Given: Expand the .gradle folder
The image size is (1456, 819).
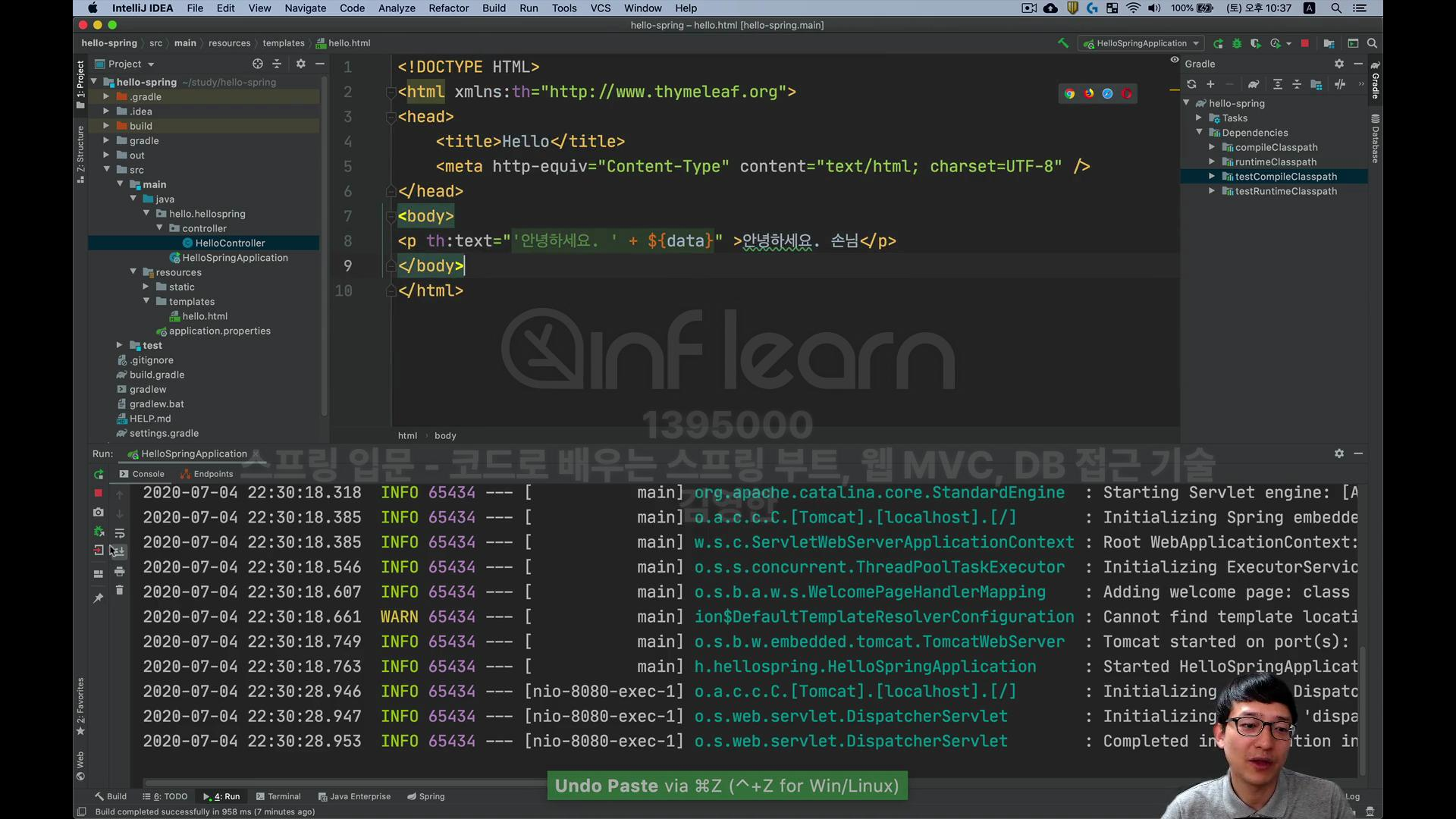Looking at the screenshot, I should pyautogui.click(x=106, y=97).
